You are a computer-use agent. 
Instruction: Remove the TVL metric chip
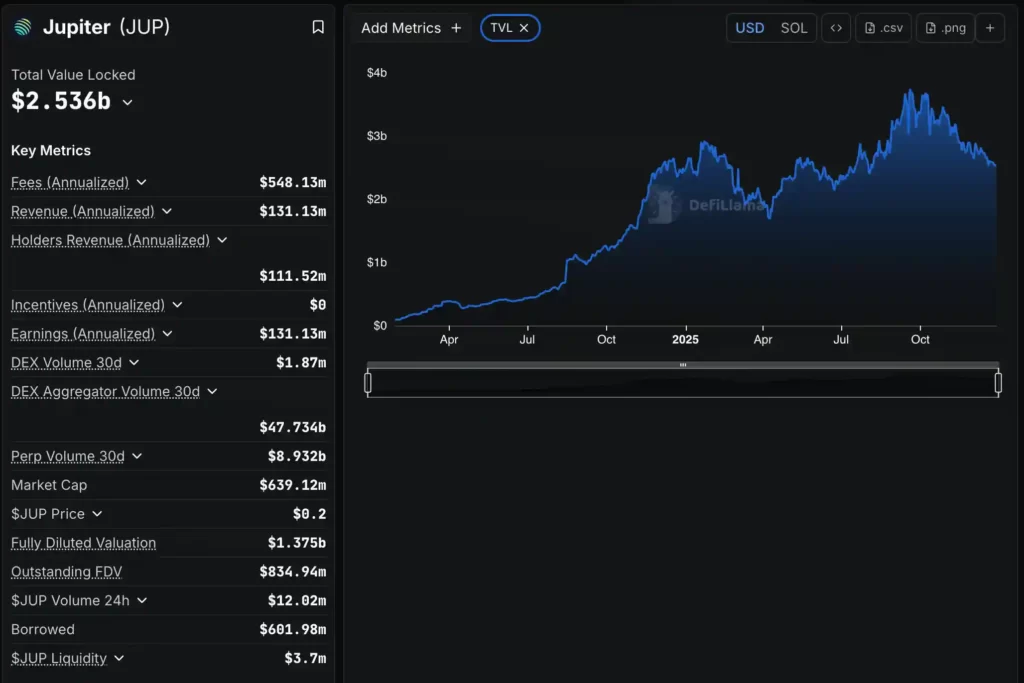pos(524,28)
